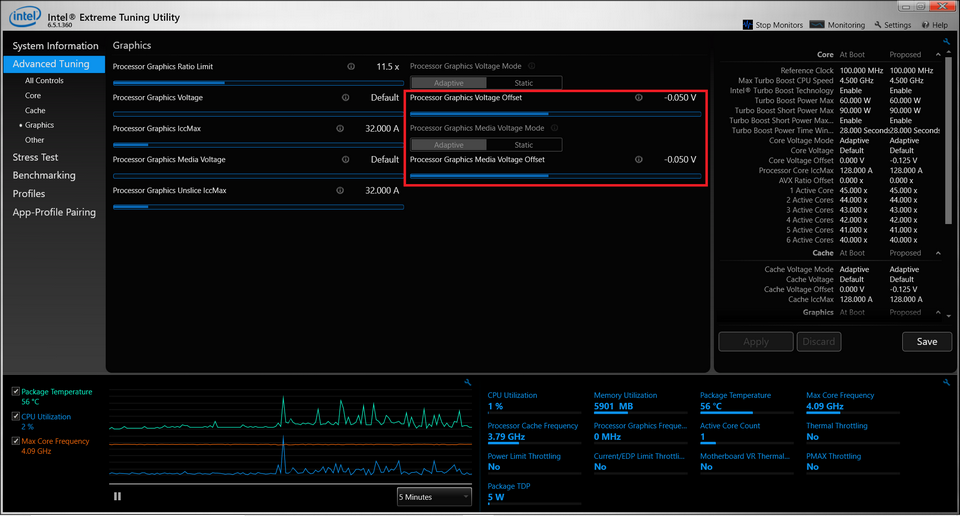This screenshot has width=960, height=516.
Task: Switch Processor Graphics Voltage Mode to Static
Action: (524, 83)
